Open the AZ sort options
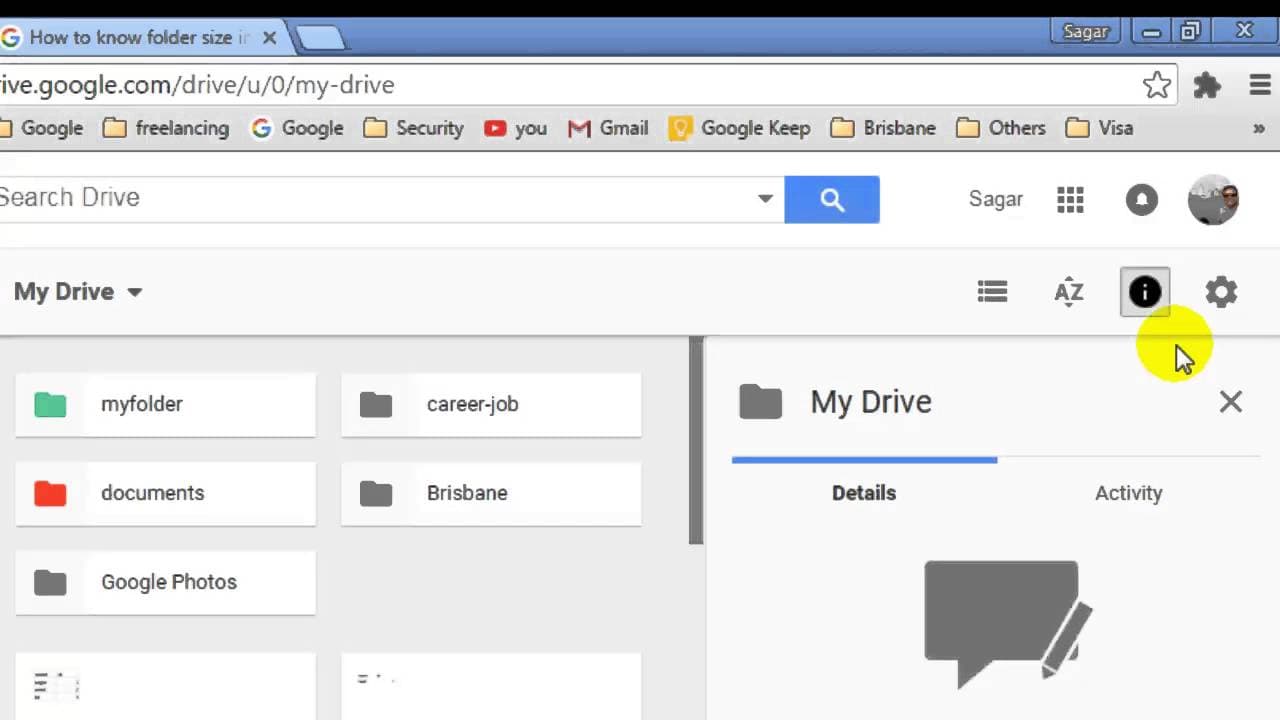The height and width of the screenshot is (720, 1280). 1068,292
